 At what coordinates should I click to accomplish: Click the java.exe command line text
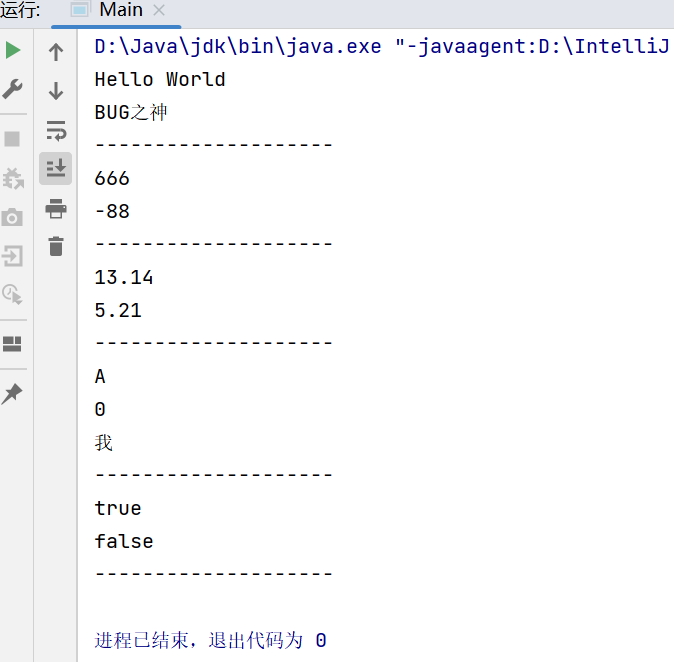[382, 46]
